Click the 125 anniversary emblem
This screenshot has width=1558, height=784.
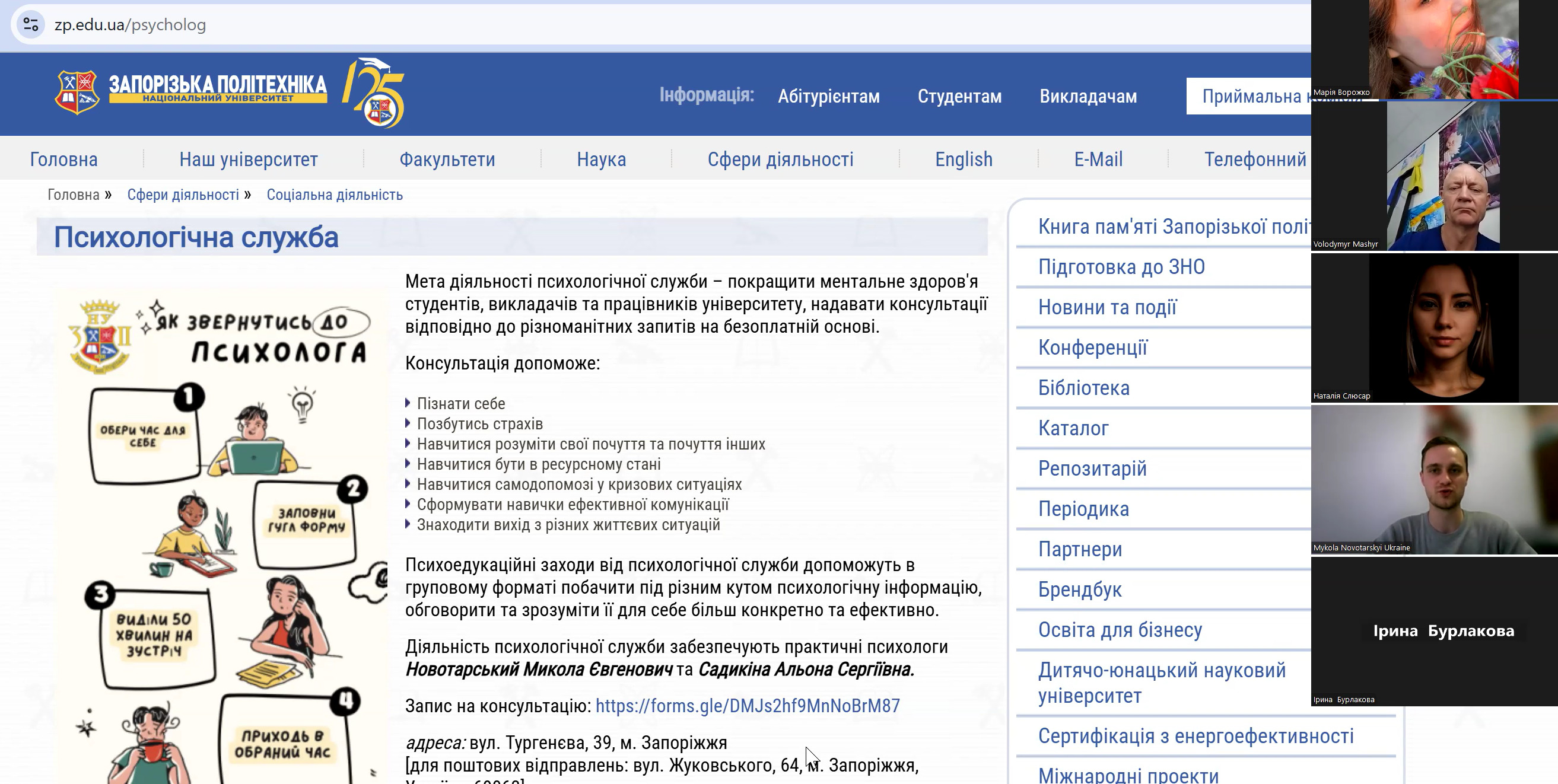[x=374, y=93]
